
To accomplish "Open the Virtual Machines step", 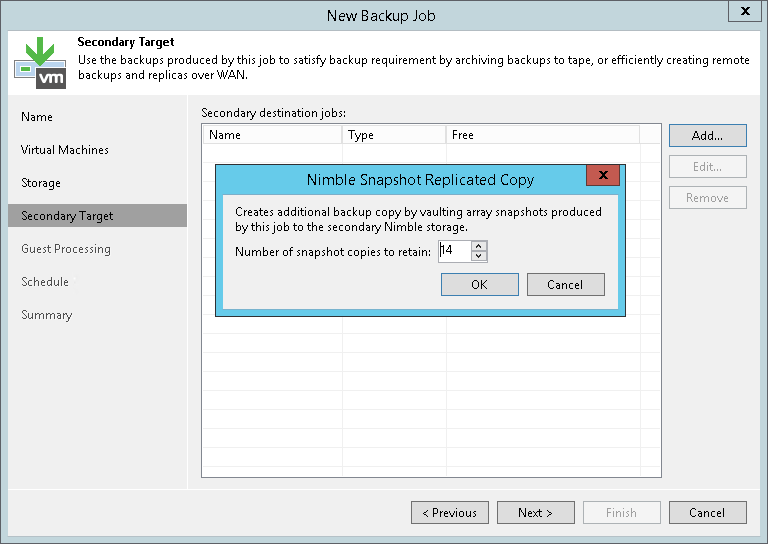I will coord(65,150).
